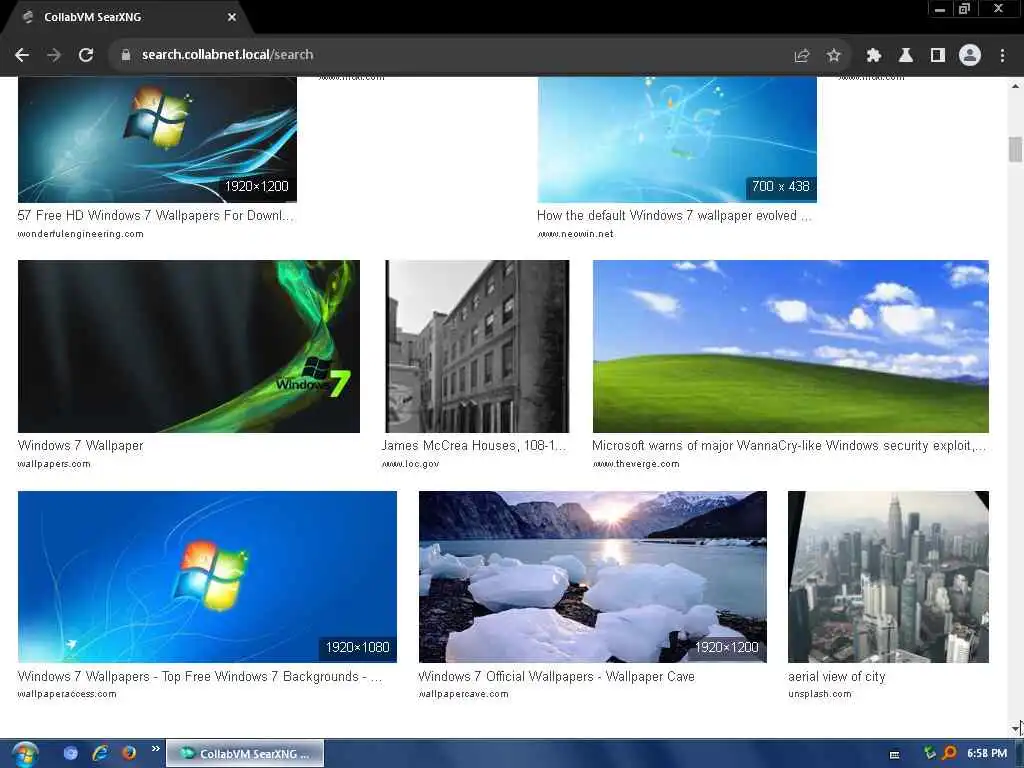Click unsplash.com source text
The image size is (1024, 768).
click(x=820, y=694)
